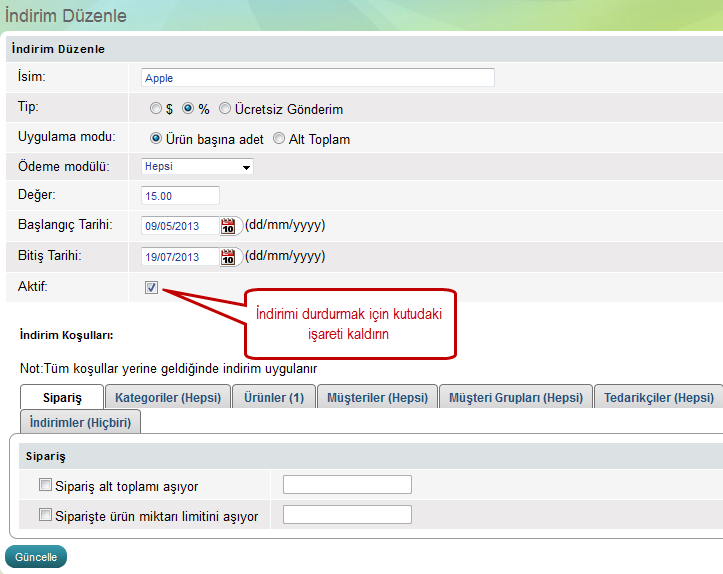Screen dimensions: 723x574
Task: Select Ürün başına adet radio button
Action: (156, 139)
